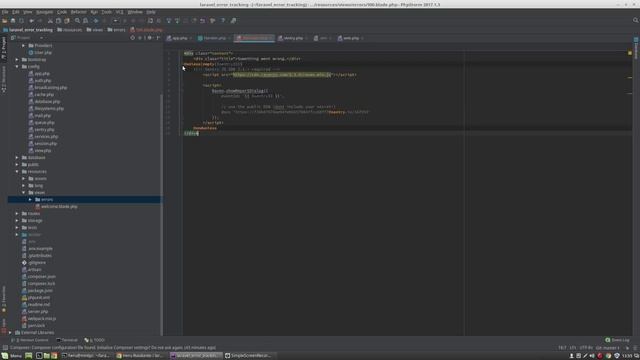The image size is (640, 360).
Task: Hide the Project panel with the hide icon
Action: [x=158, y=38]
